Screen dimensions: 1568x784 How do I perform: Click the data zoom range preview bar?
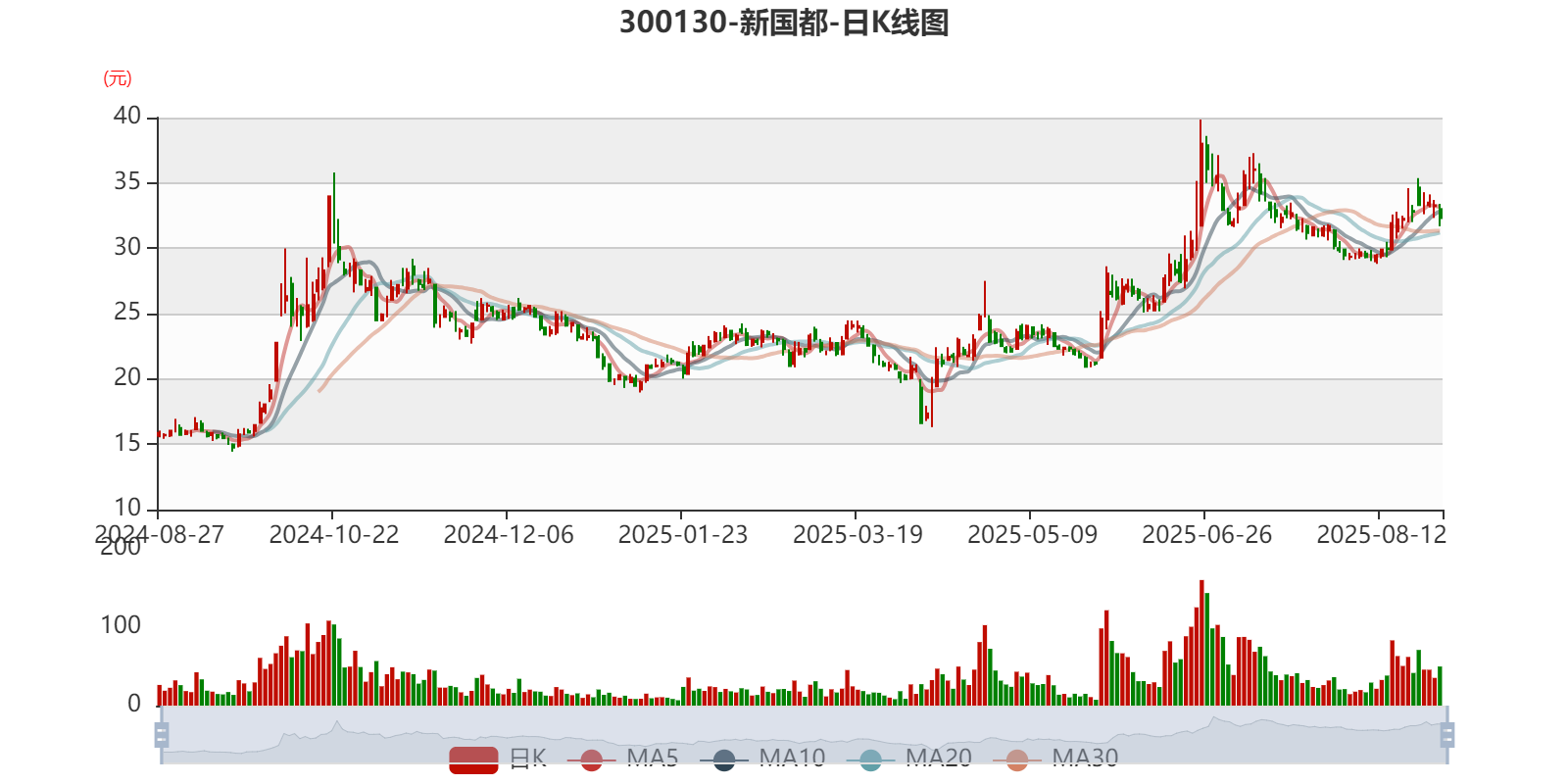804,735
